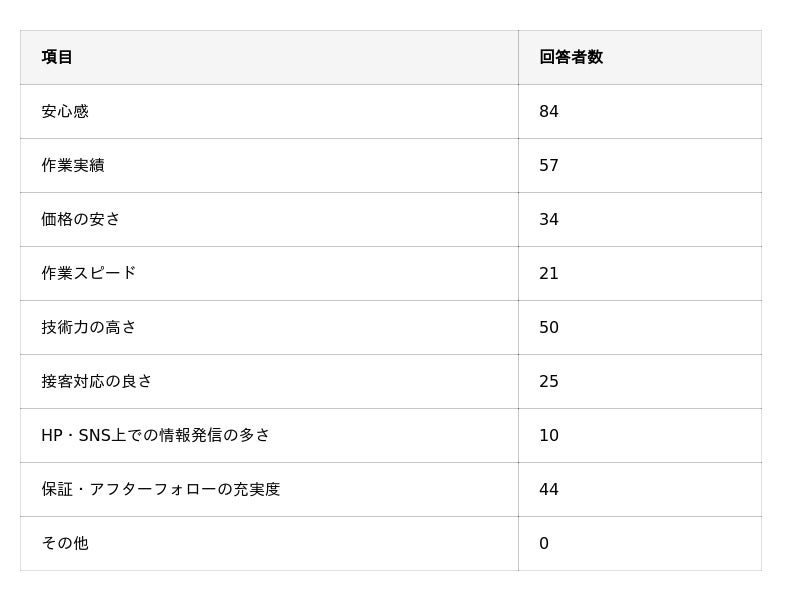Image resolution: width=800 pixels, height=601 pixels.
Task: Click the 回答者数 column header
Action: coord(571,57)
